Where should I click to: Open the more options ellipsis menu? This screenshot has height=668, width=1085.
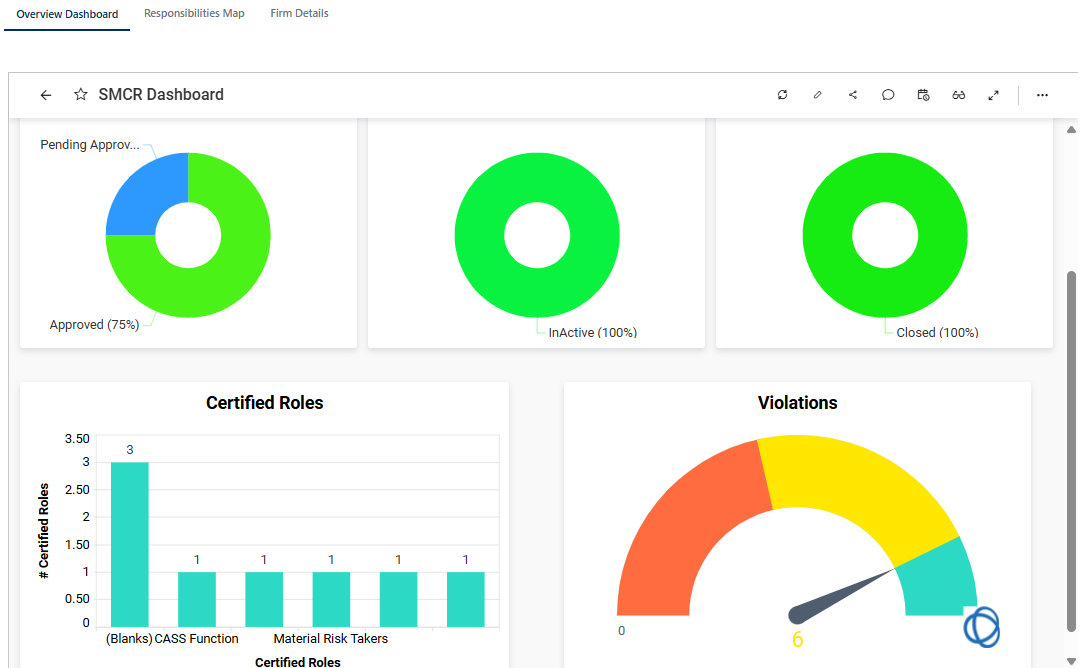1042,95
